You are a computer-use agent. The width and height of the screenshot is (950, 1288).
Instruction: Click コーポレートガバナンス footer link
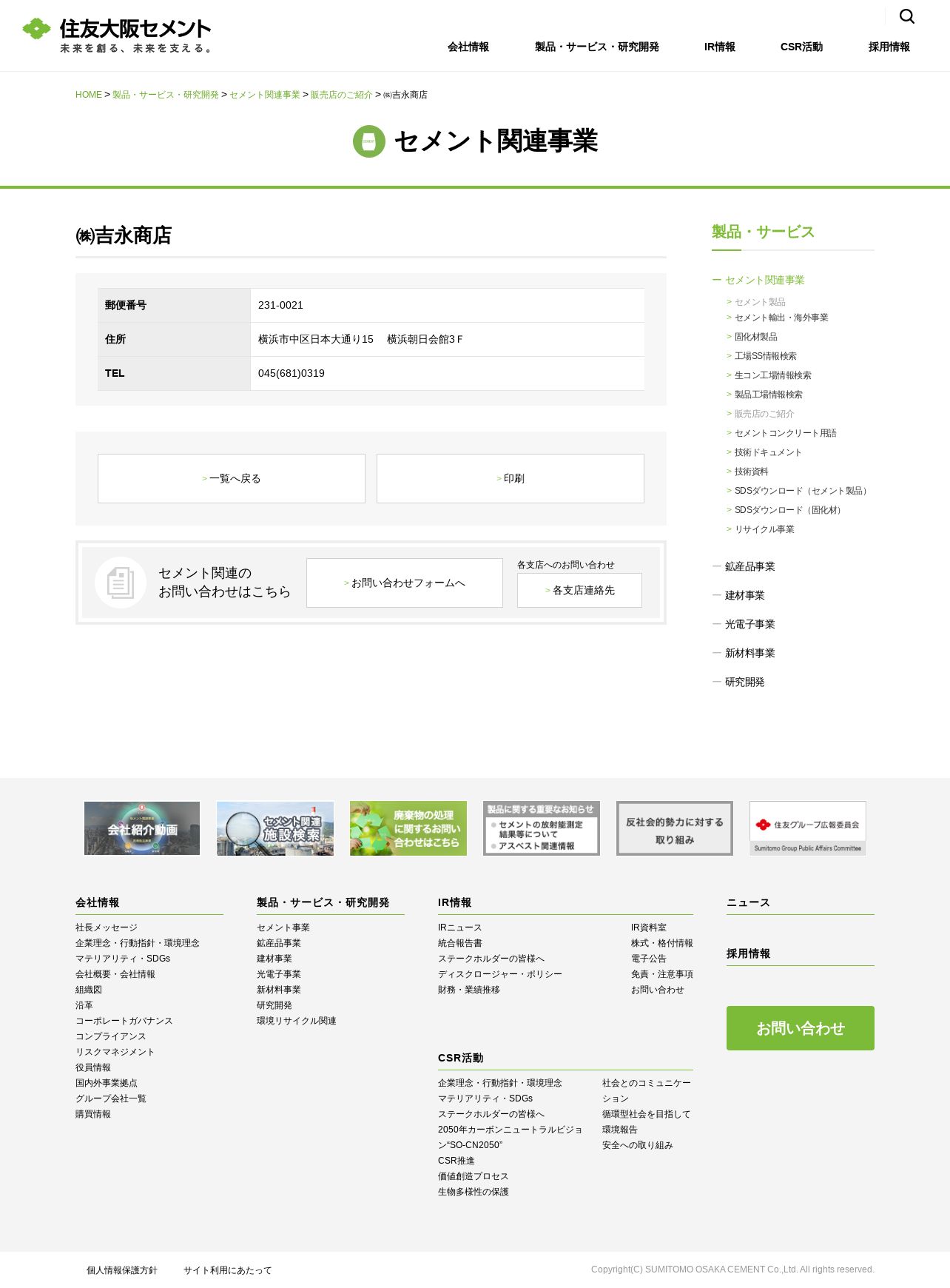coord(124,1021)
